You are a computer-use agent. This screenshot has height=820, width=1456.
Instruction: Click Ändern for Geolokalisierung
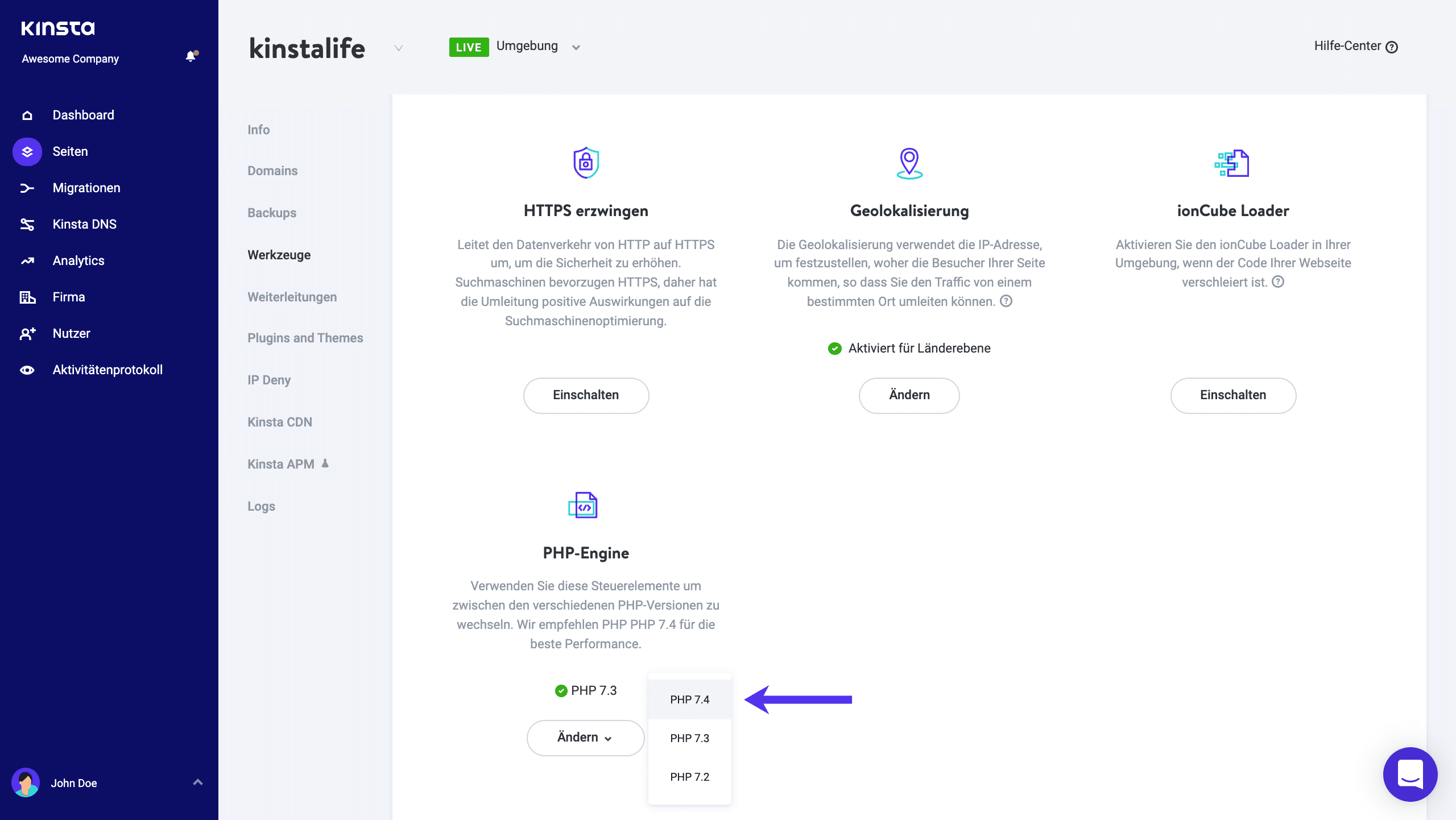pyautogui.click(x=909, y=395)
